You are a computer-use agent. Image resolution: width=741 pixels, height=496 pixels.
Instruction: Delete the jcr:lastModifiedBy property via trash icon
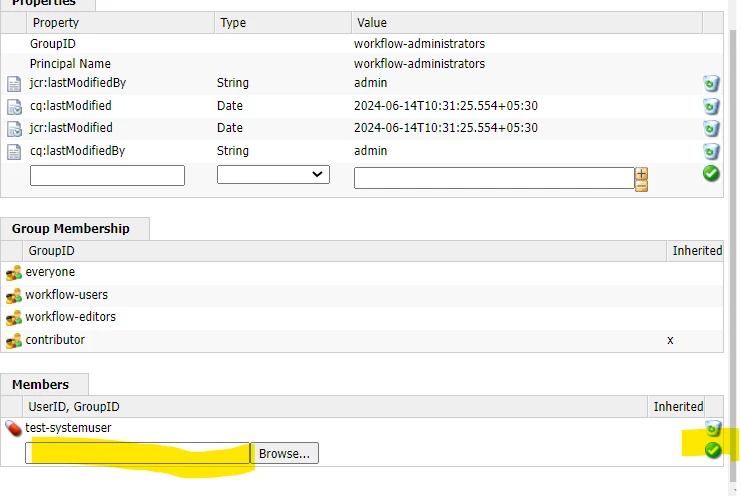click(711, 84)
